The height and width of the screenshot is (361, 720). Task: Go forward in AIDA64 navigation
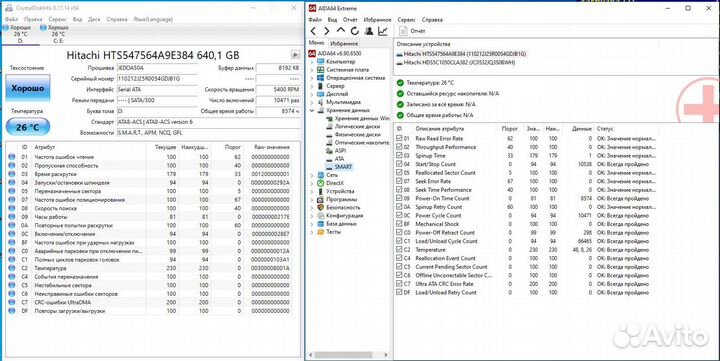pyautogui.click(x=326, y=31)
